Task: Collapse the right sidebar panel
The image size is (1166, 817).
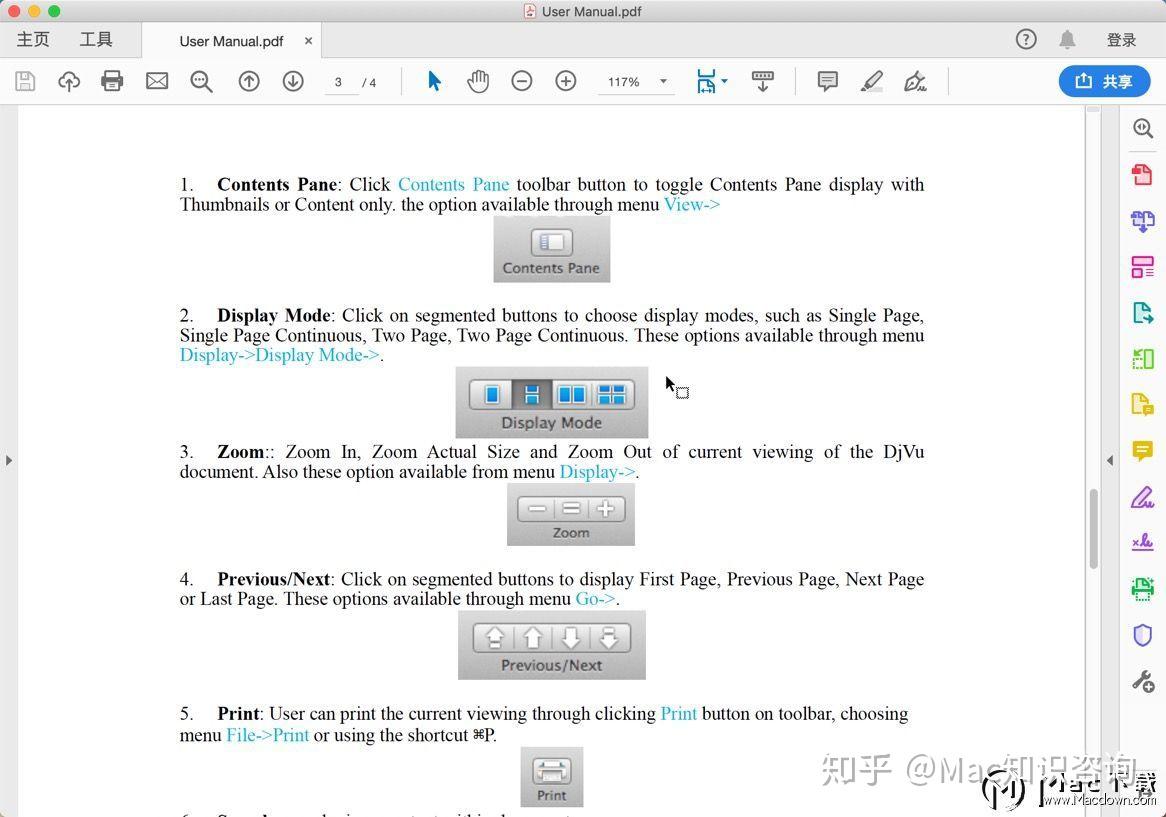Action: pos(1110,460)
